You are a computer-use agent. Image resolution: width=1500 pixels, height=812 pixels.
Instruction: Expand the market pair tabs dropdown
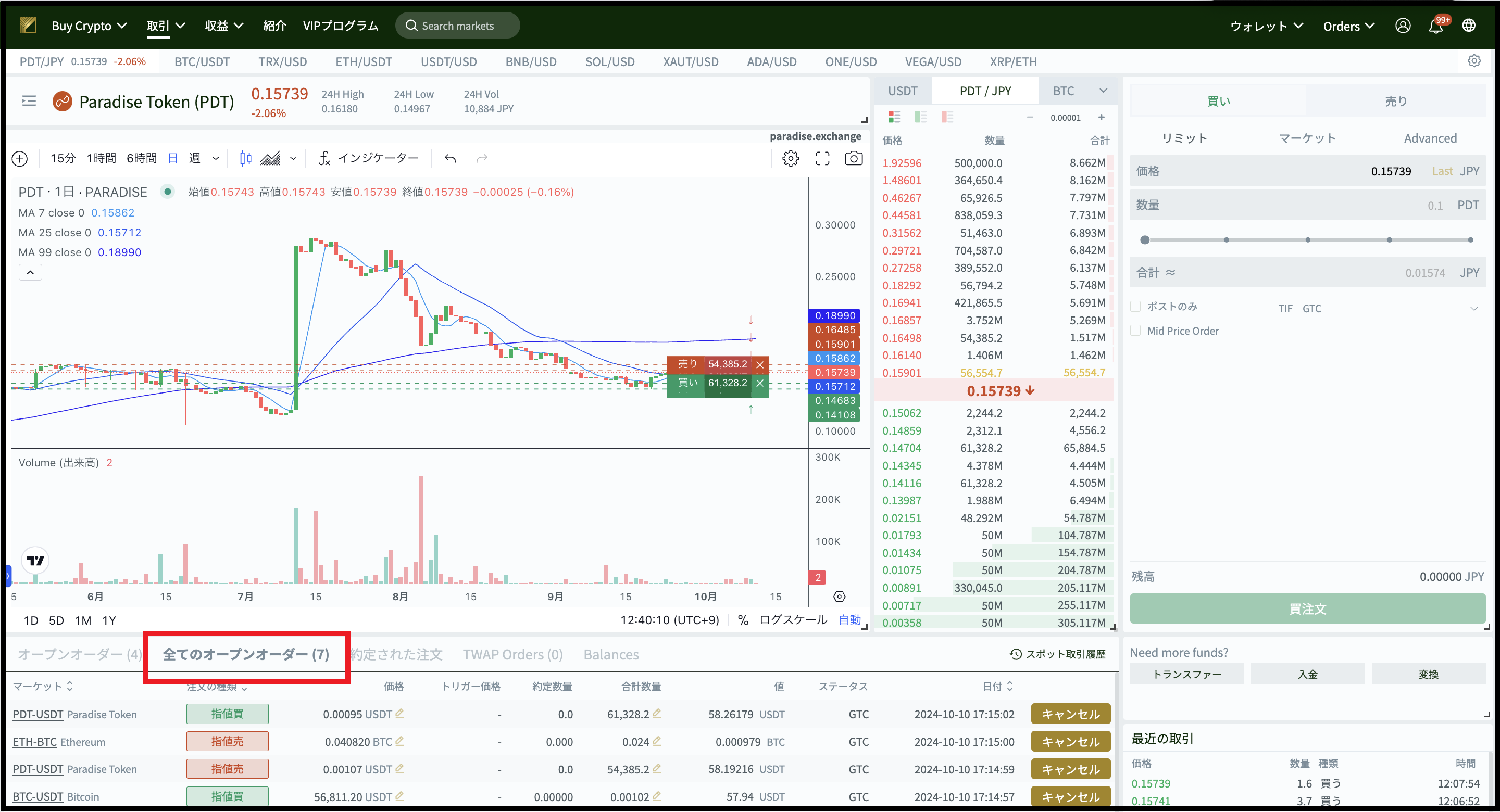pyautogui.click(x=1103, y=91)
